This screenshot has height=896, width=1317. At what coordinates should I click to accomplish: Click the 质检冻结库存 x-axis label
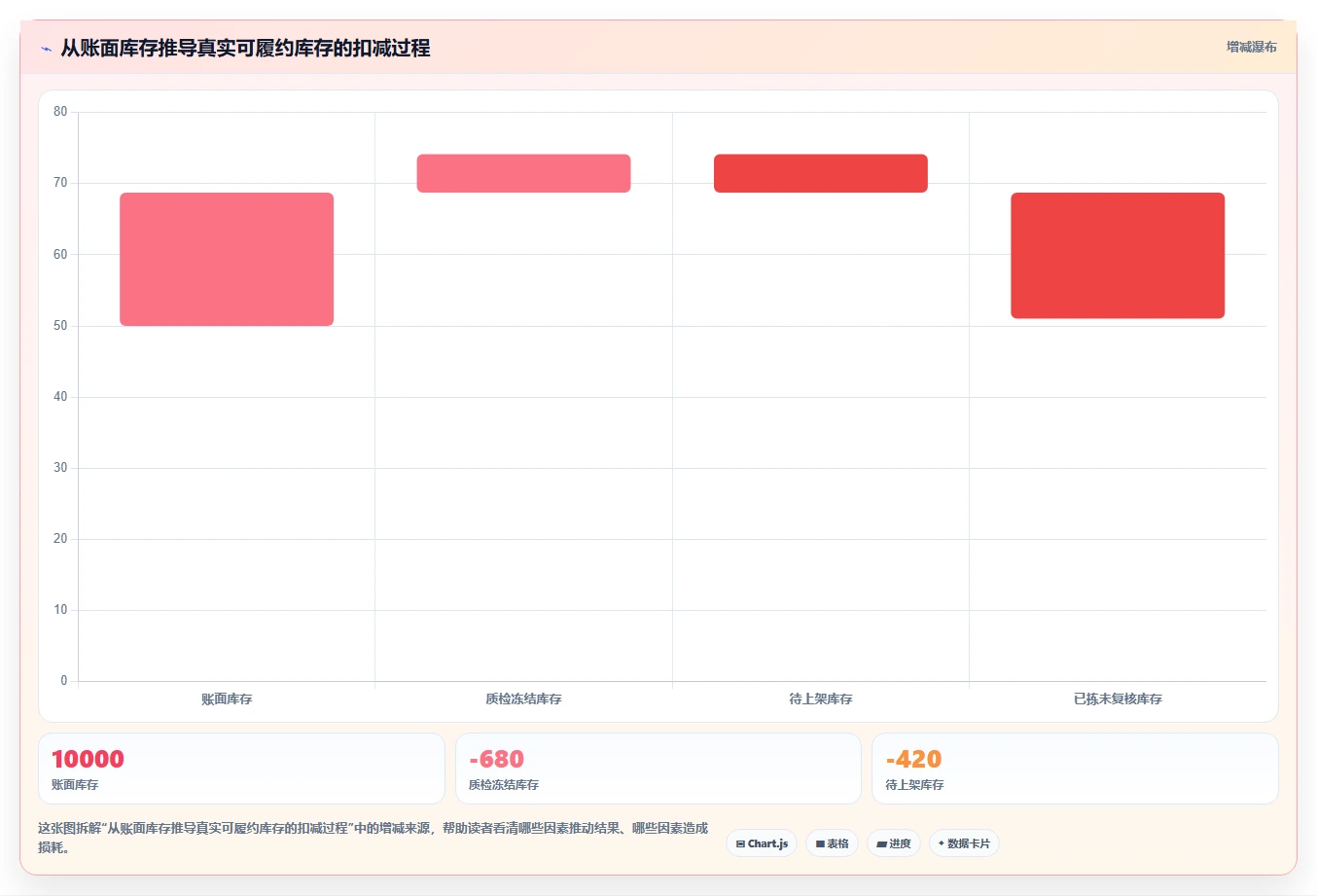(x=523, y=699)
